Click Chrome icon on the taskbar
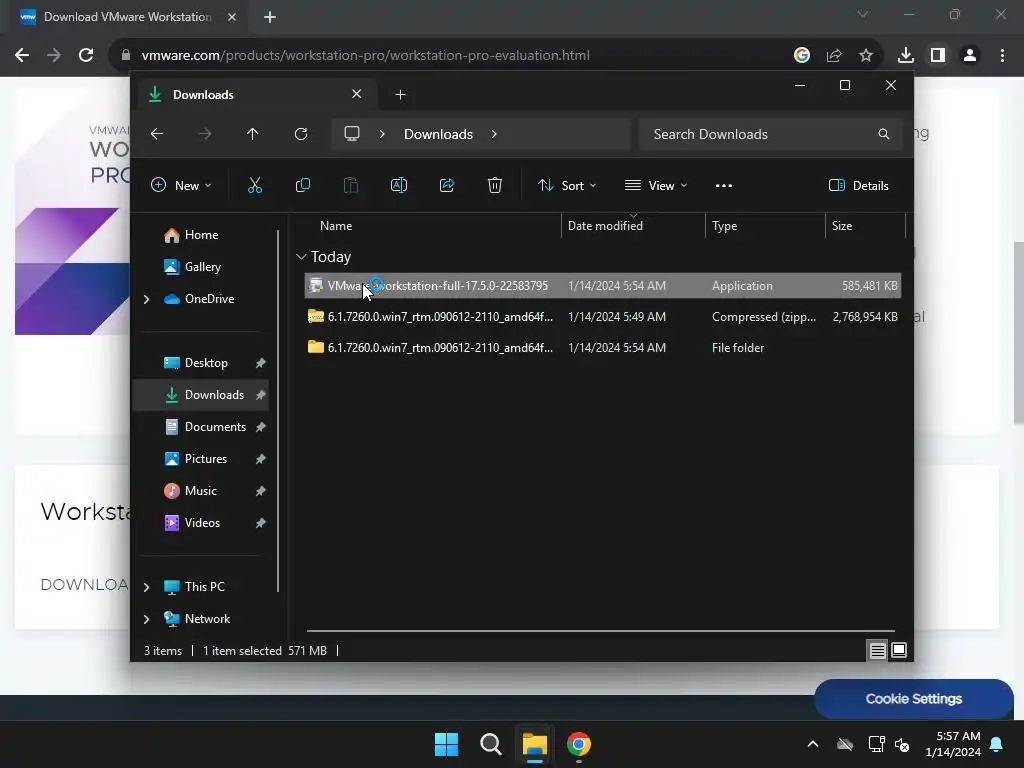Image resolution: width=1024 pixels, height=768 pixels. pos(579,744)
